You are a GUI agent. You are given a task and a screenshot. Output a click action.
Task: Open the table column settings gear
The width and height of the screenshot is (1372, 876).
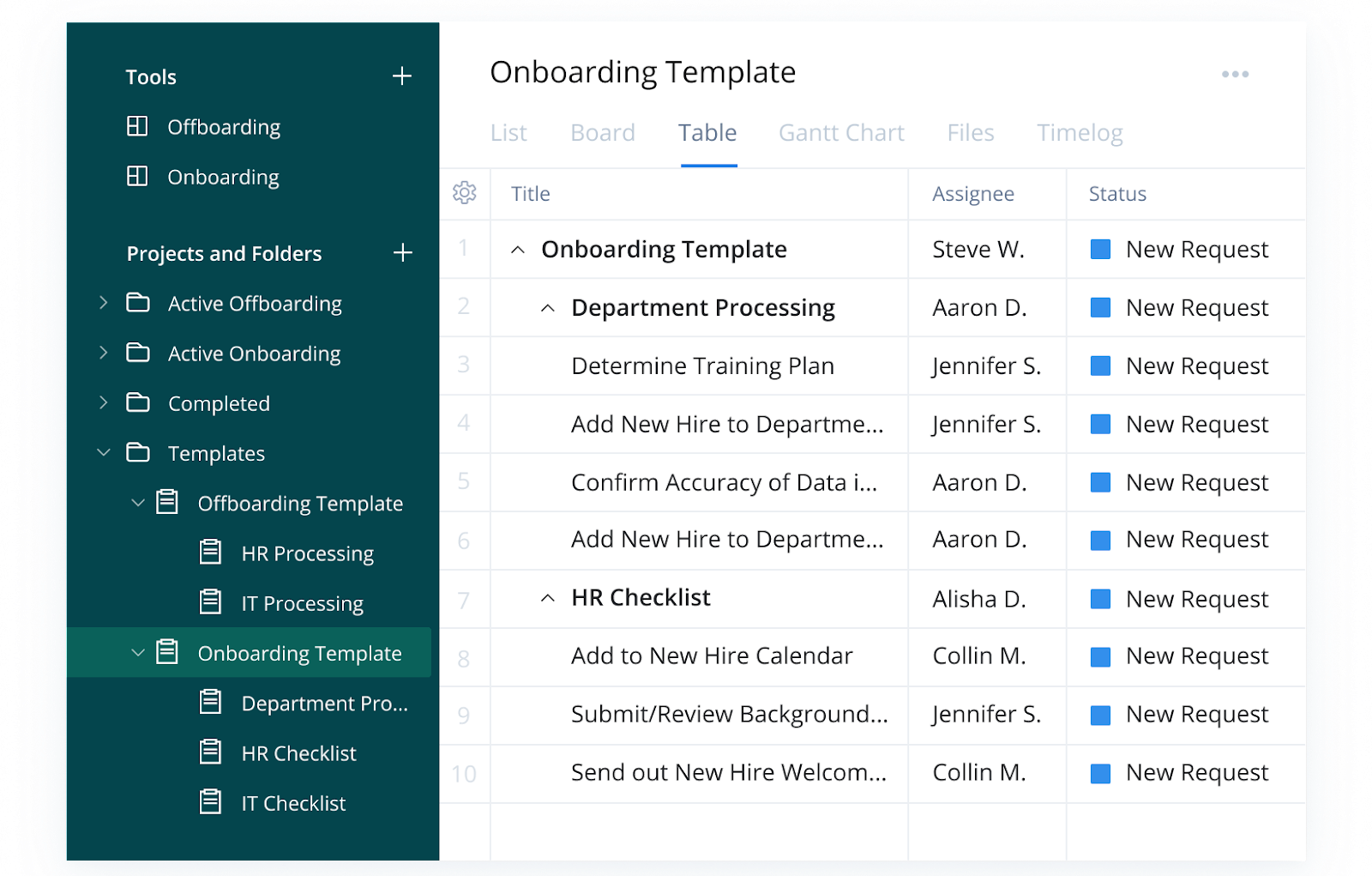pyautogui.click(x=465, y=193)
